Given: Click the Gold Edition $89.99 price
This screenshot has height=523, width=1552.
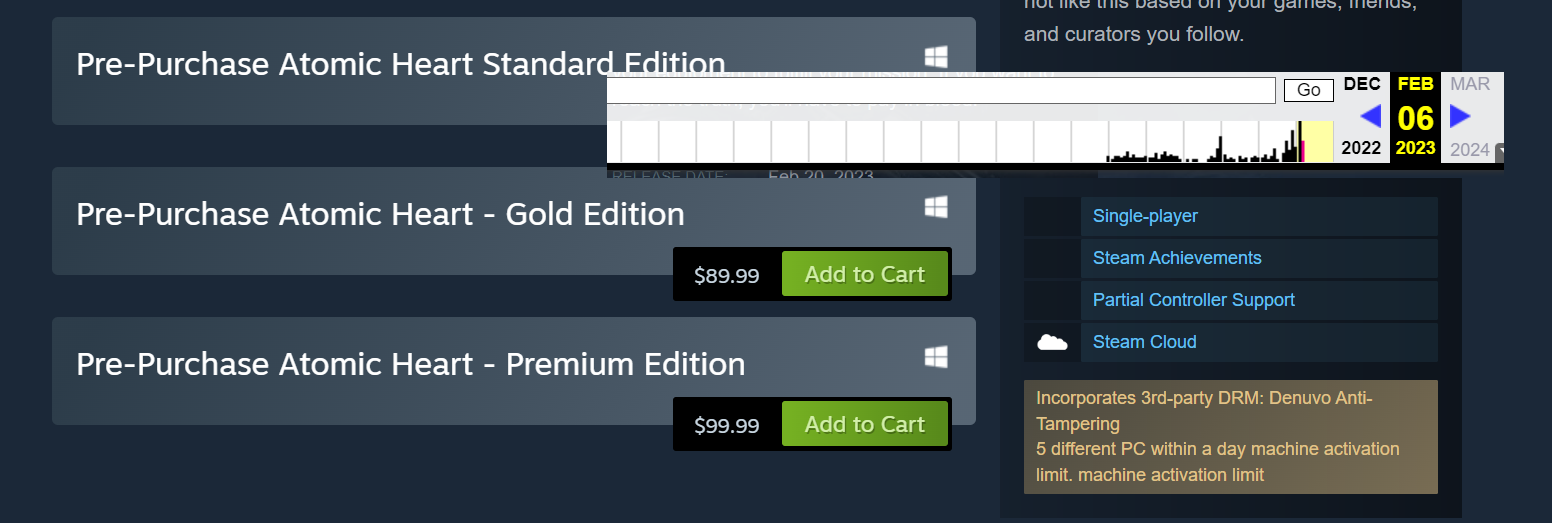Looking at the screenshot, I should click(x=727, y=275).
